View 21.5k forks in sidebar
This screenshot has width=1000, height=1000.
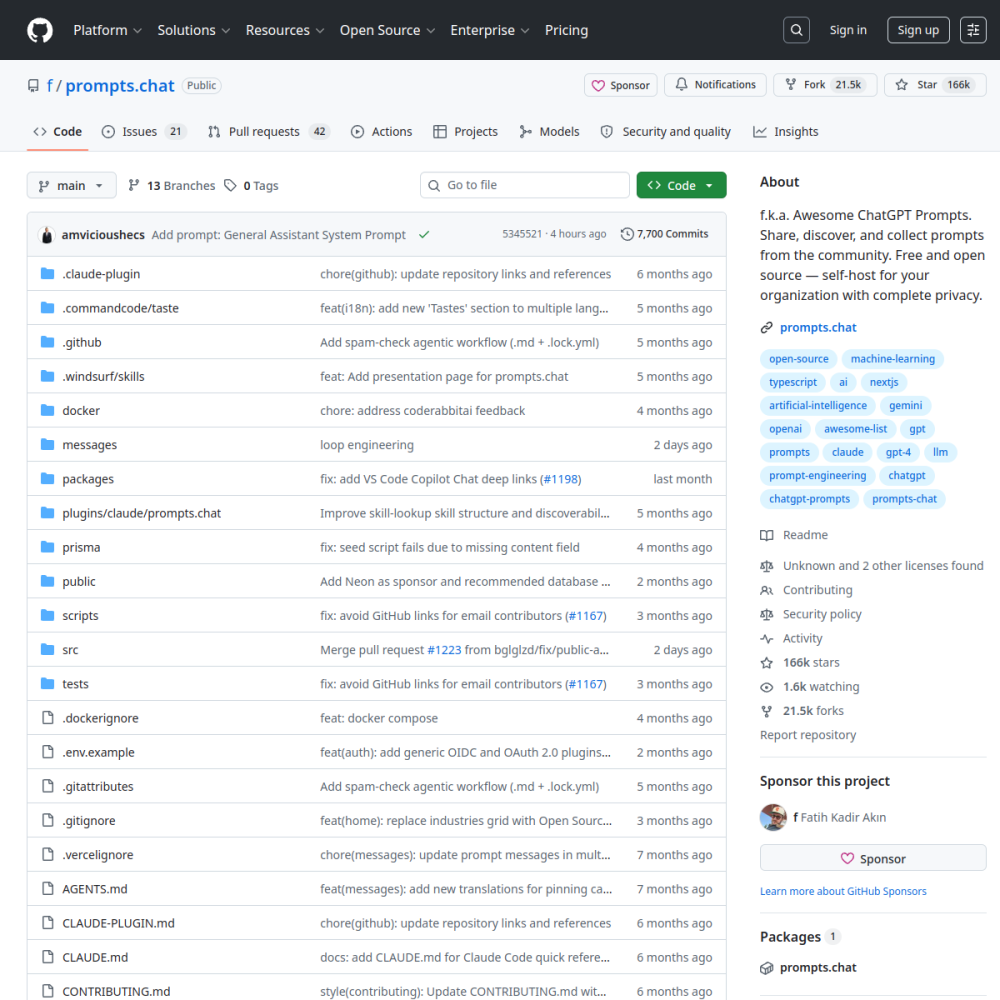(x=802, y=710)
